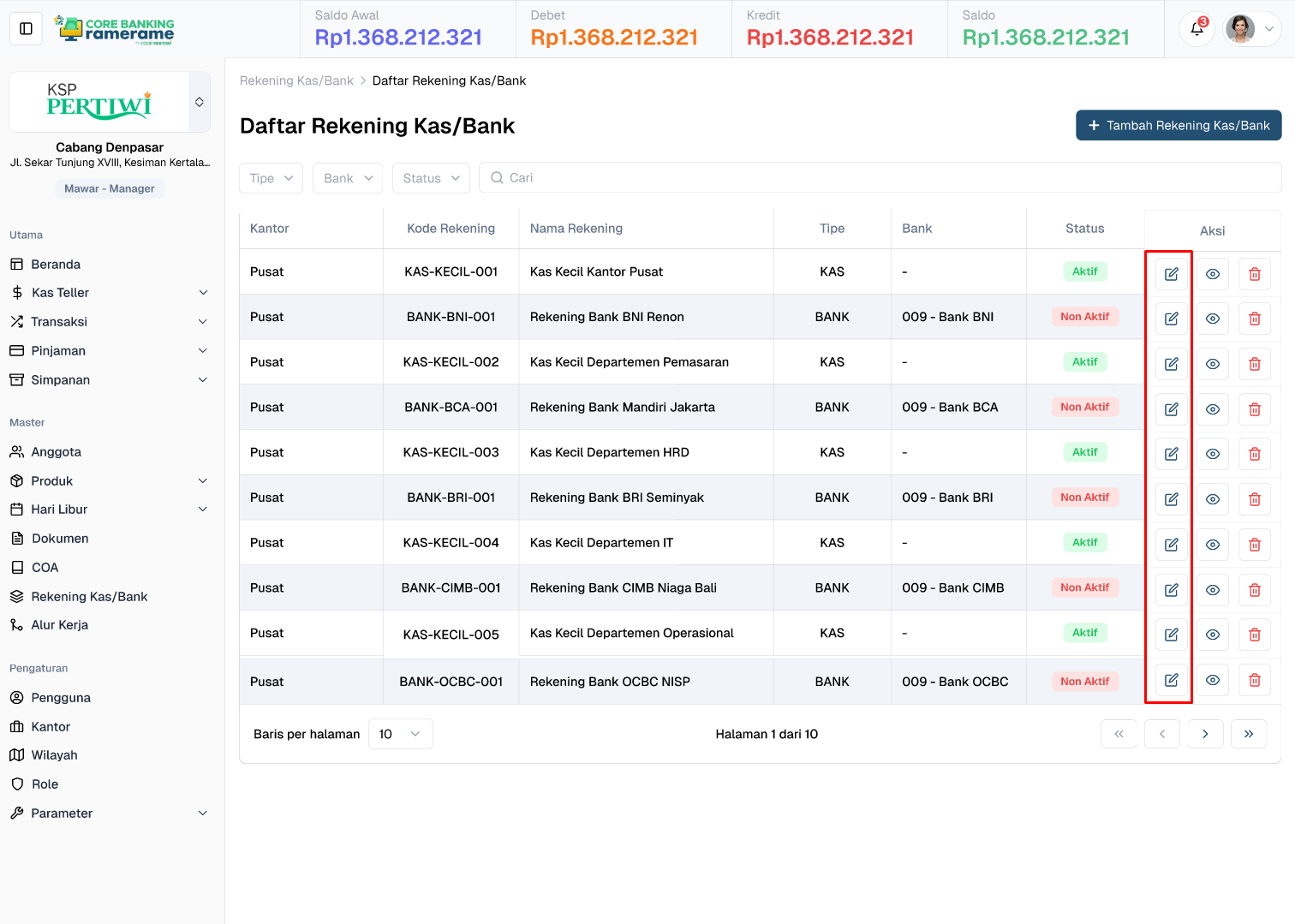The width and height of the screenshot is (1295, 924).
Task: Navigate to Anggota in sidebar
Action: 57,452
